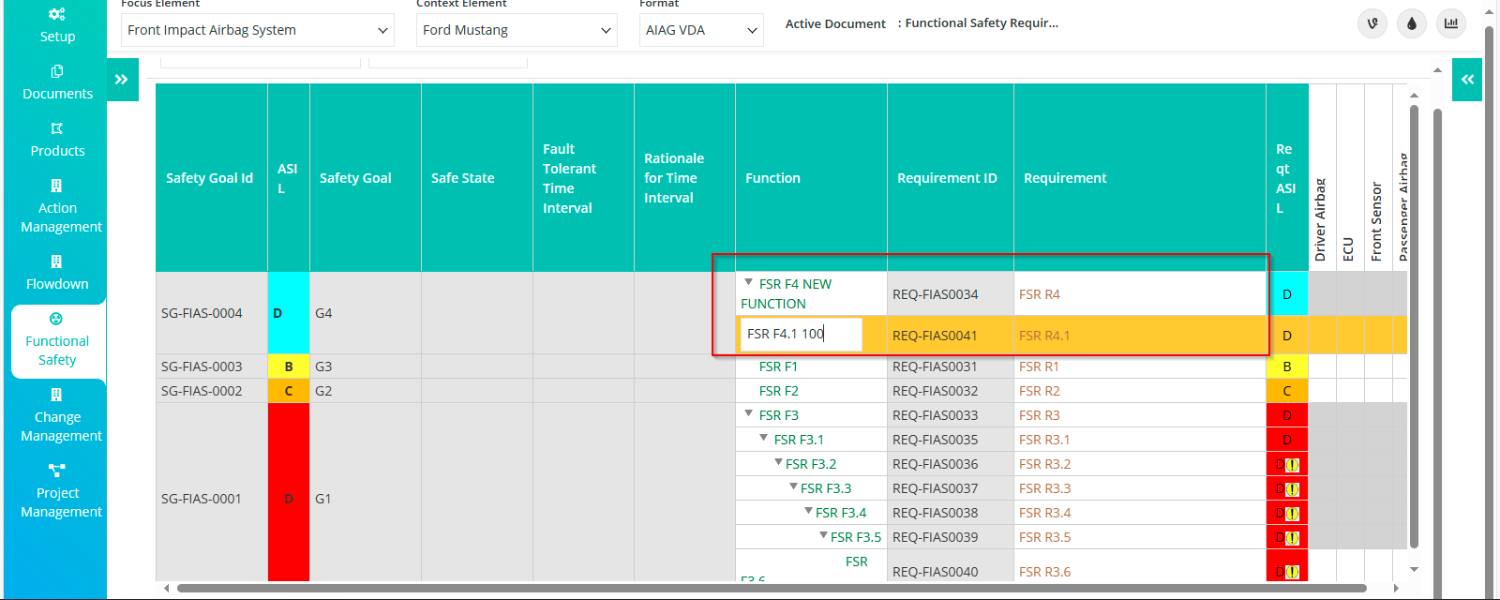Click warning icon in FSR R3.6 row
1500x600 pixels.
[1292, 572]
